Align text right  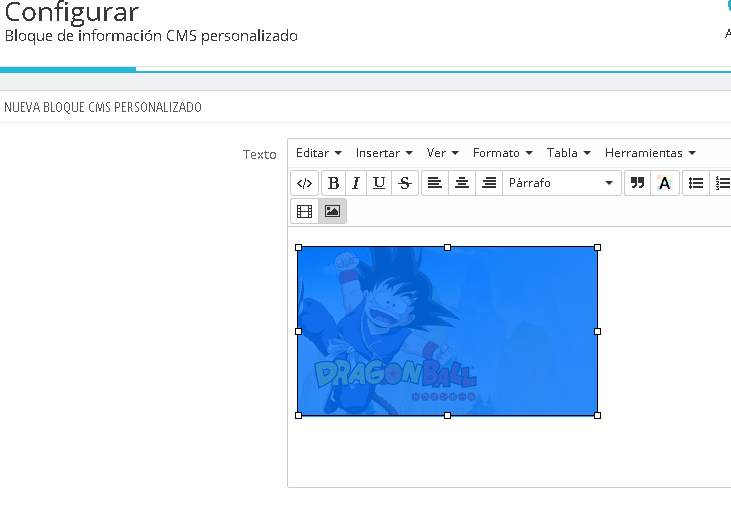(489, 183)
